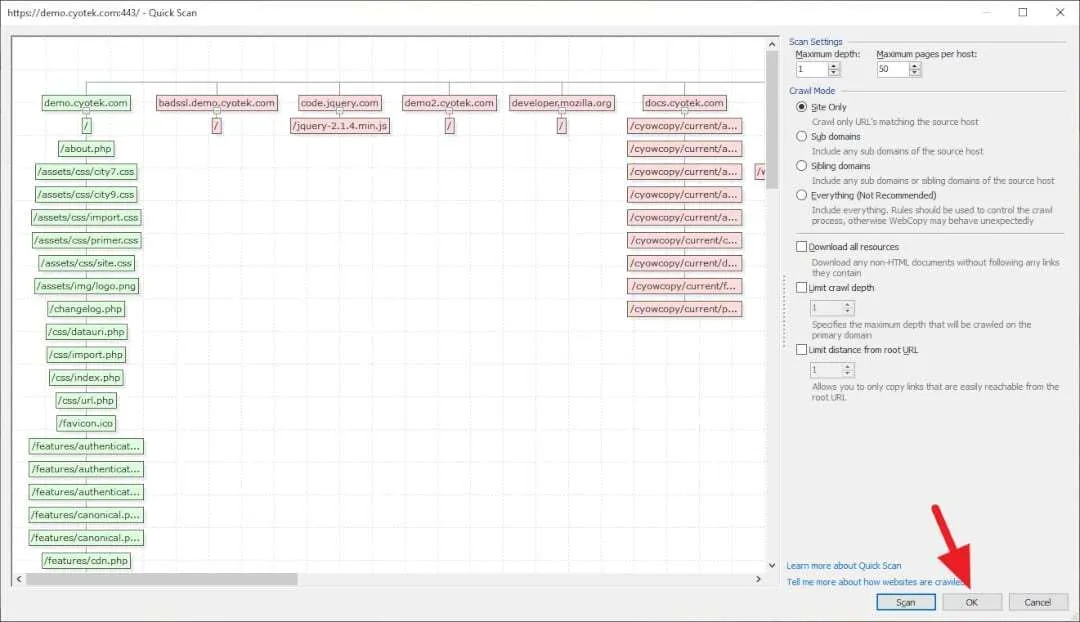Click the vertical scrollbar down arrow
The height and width of the screenshot is (622, 1080).
pyautogui.click(x=772, y=566)
